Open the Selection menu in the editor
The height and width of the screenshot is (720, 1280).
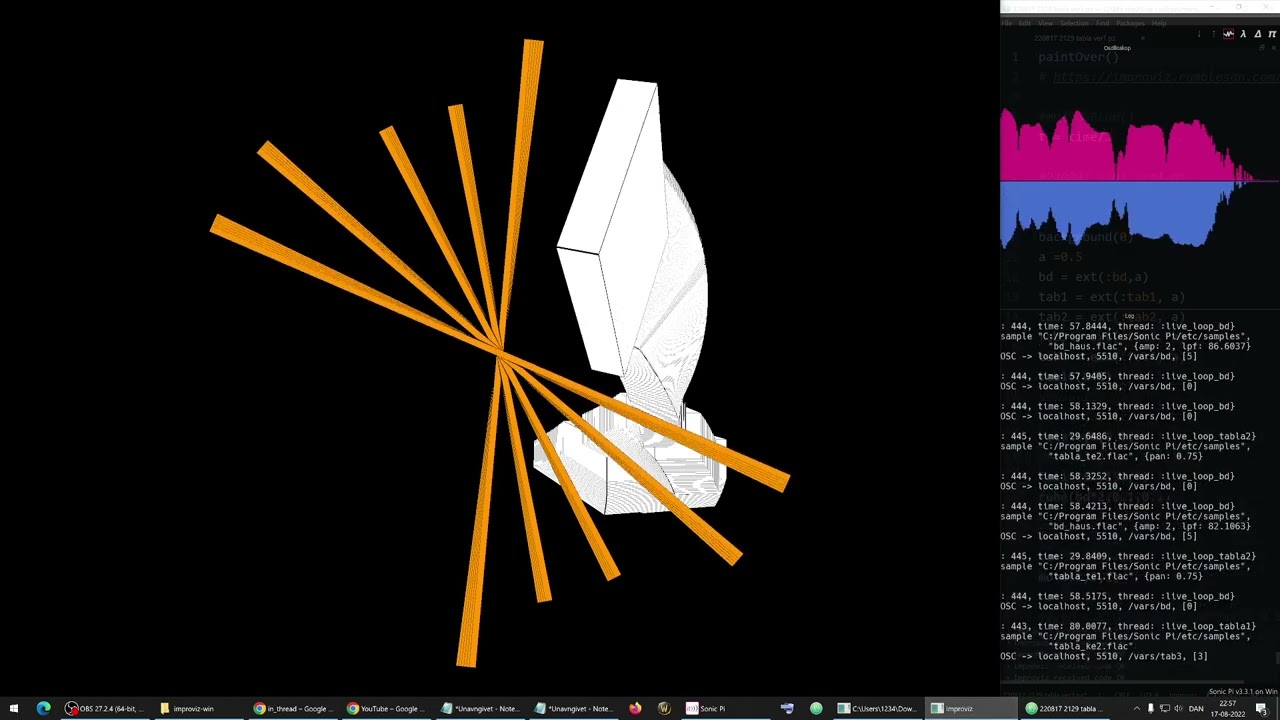(x=1074, y=23)
